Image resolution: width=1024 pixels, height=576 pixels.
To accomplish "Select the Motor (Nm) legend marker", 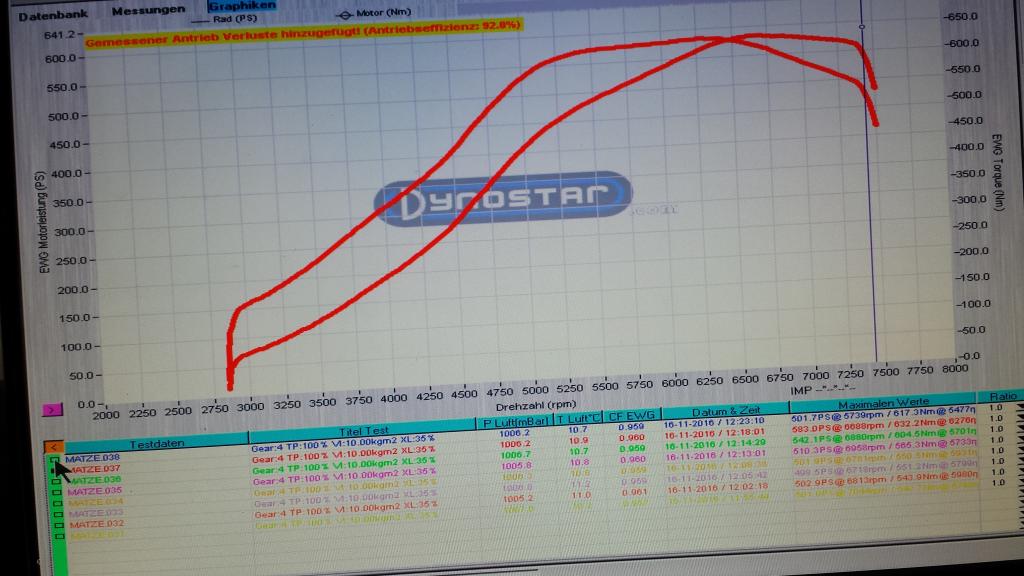I will point(345,15).
